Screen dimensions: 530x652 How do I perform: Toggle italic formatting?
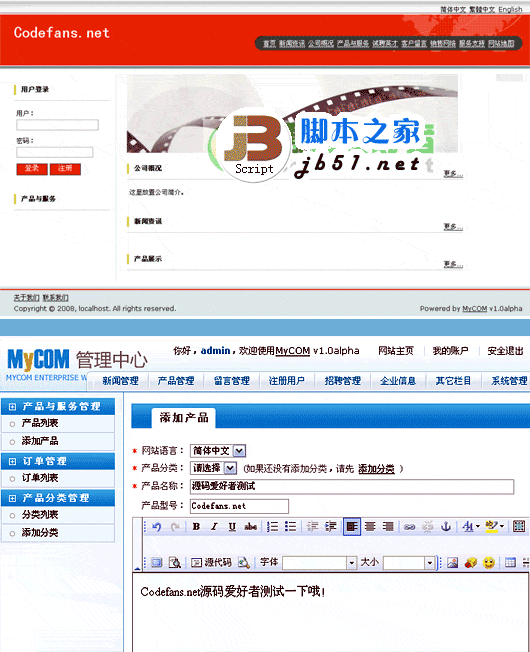click(x=214, y=527)
